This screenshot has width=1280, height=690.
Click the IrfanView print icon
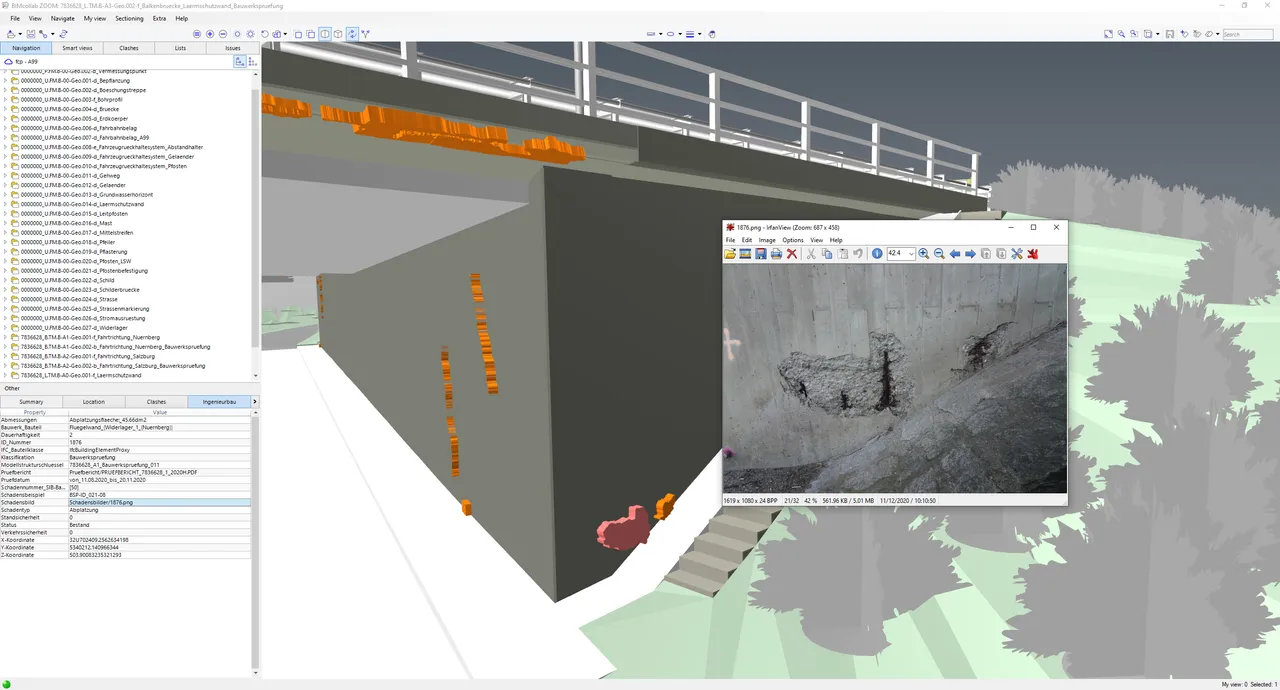click(x=776, y=254)
